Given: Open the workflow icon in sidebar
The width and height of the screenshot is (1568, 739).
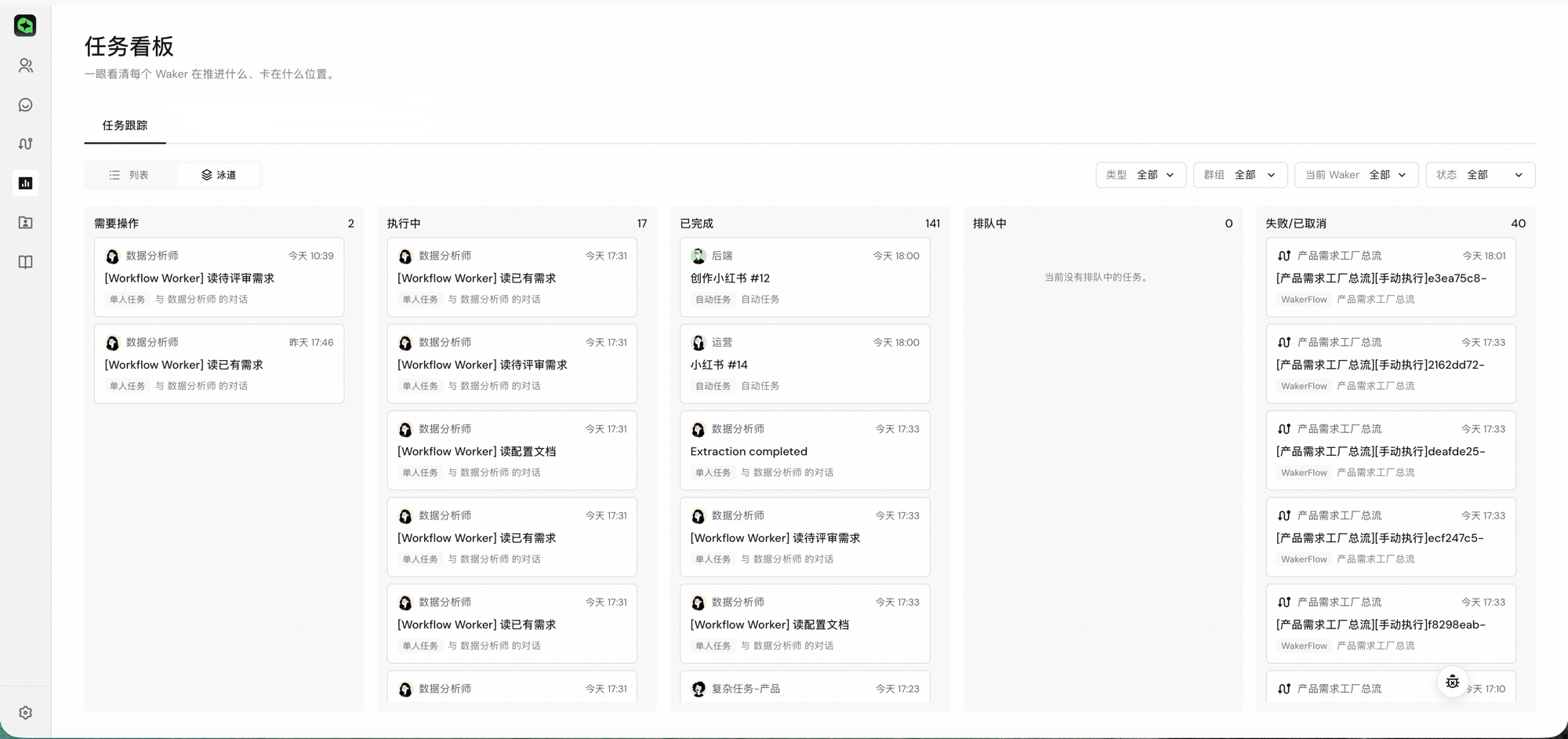Looking at the screenshot, I should (x=25, y=144).
